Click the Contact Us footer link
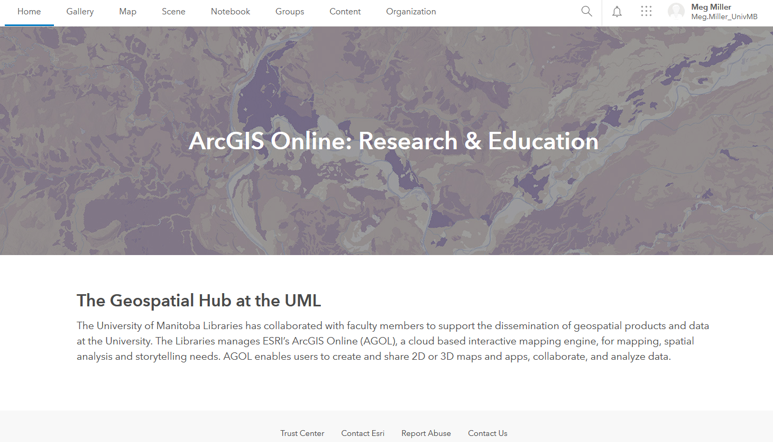This screenshot has width=775, height=442. (487, 433)
